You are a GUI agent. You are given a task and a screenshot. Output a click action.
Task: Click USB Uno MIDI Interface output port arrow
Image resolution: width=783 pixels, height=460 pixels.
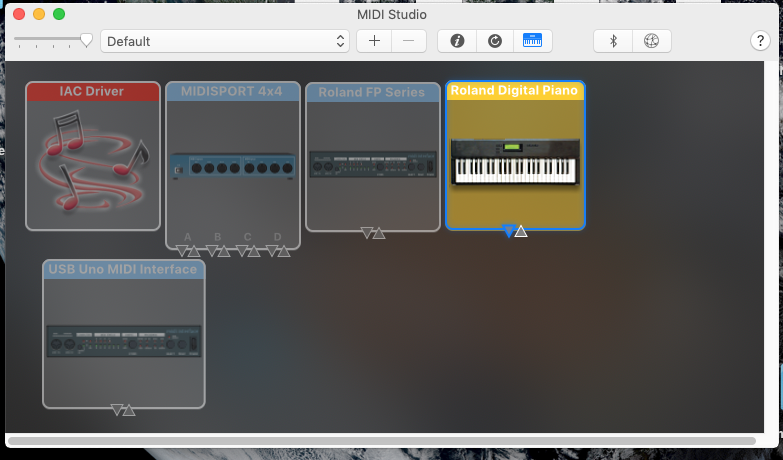coord(129,411)
